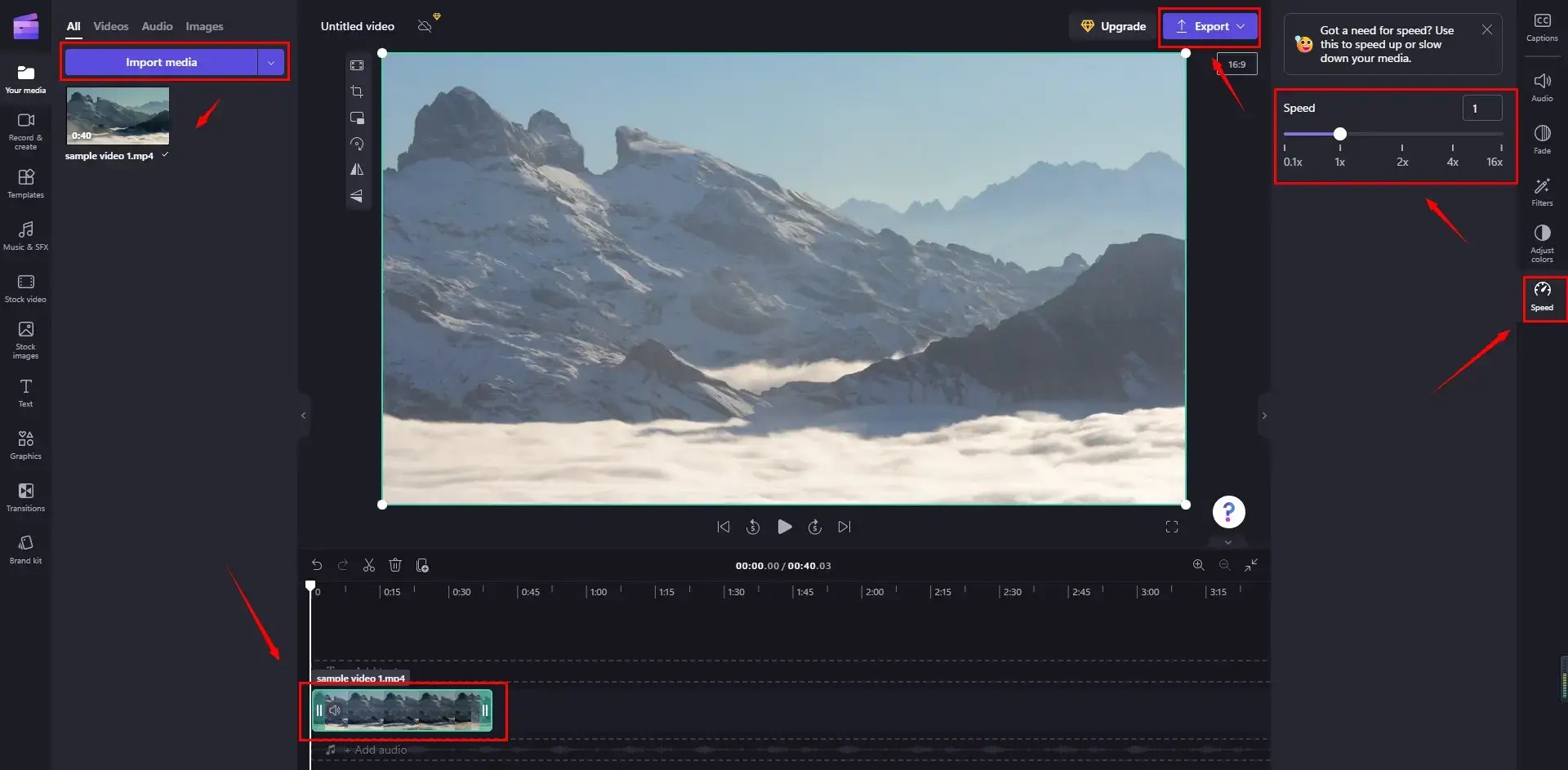This screenshot has width=1568, height=770.
Task: Open the Transitions panel
Action: click(x=25, y=497)
